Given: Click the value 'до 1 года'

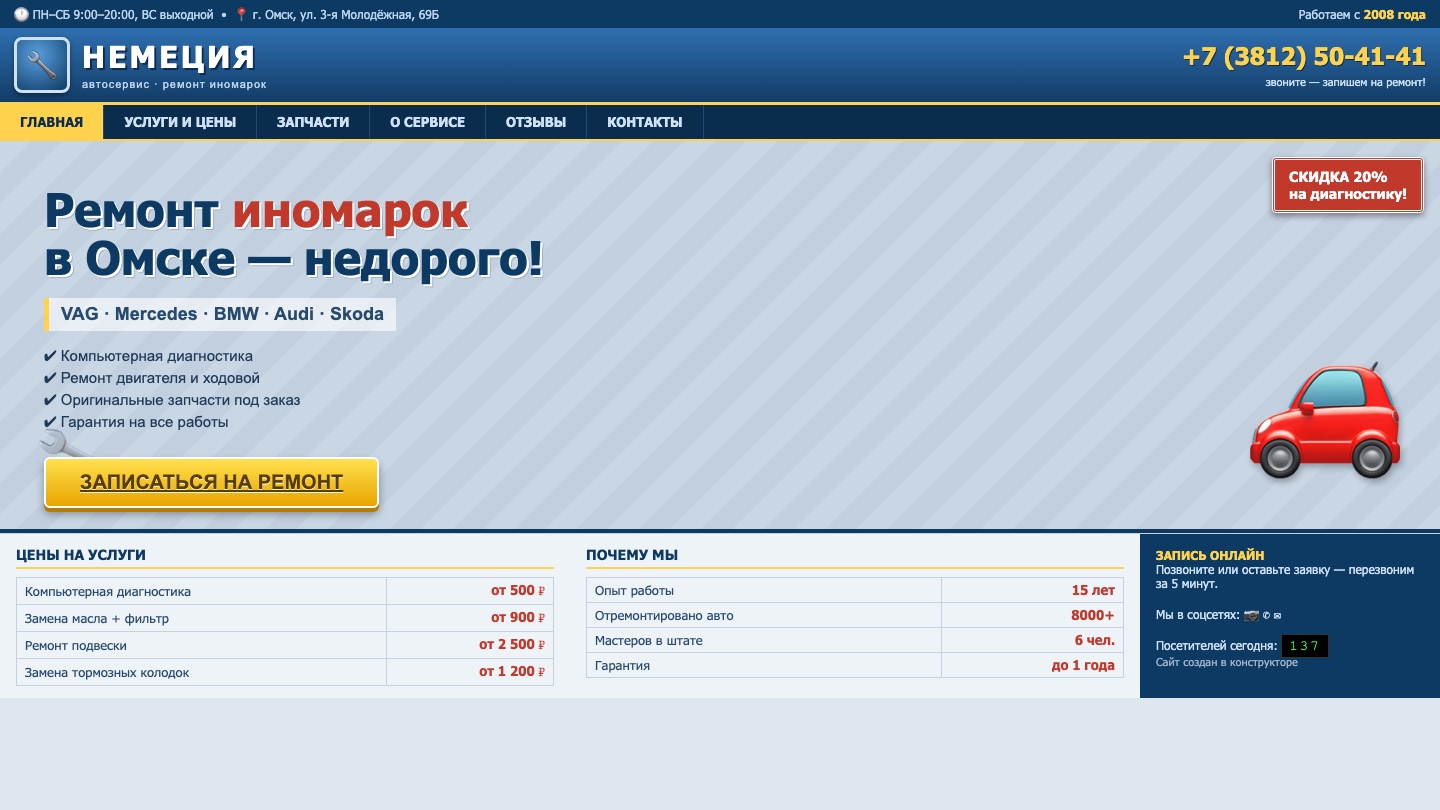Looking at the screenshot, I should point(1083,666).
